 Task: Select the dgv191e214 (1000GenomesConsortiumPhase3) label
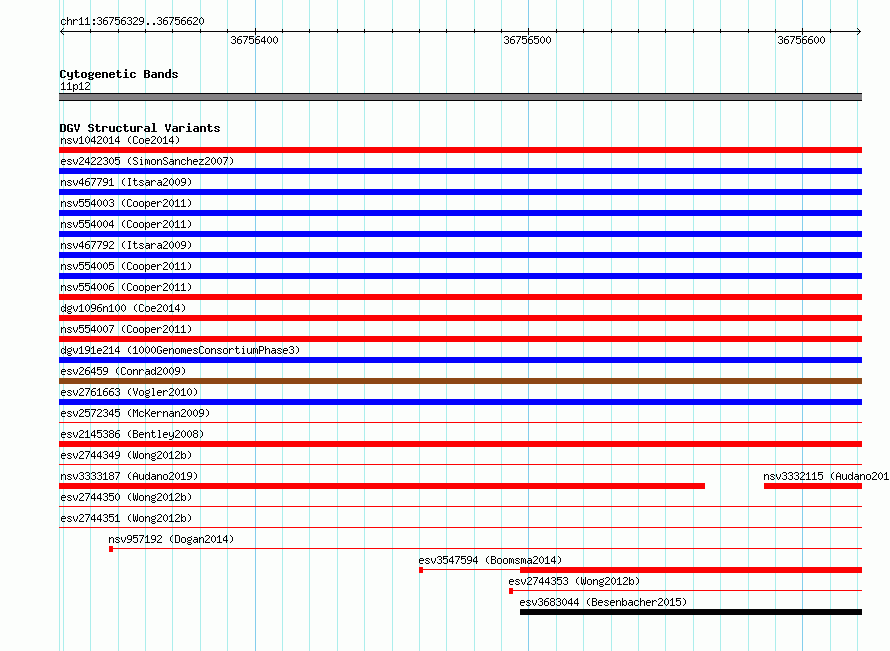[x=180, y=350]
